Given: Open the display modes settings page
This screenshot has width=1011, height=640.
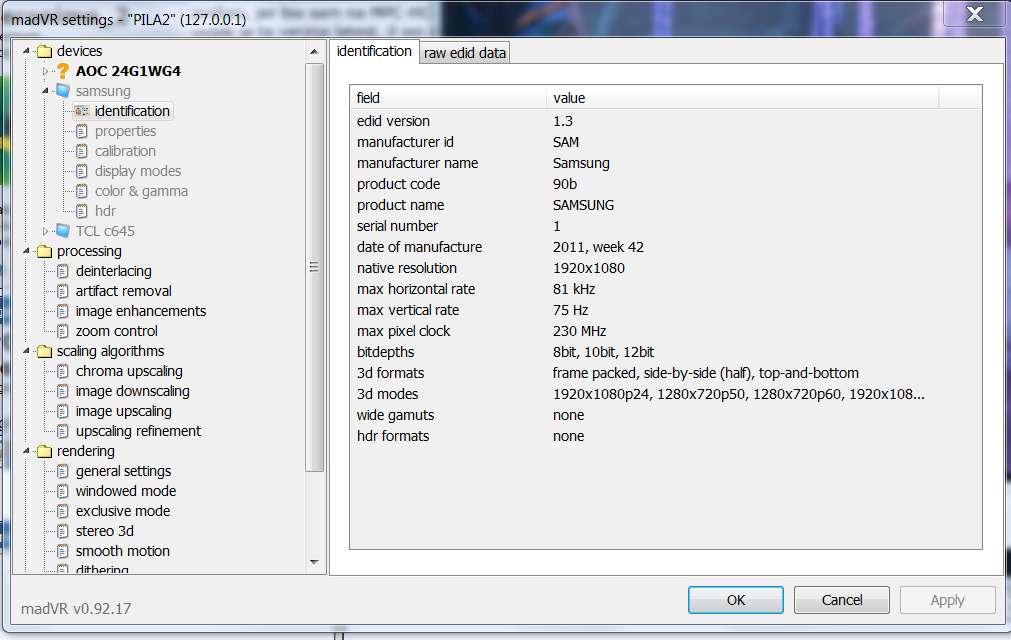Looking at the screenshot, I should (x=138, y=171).
